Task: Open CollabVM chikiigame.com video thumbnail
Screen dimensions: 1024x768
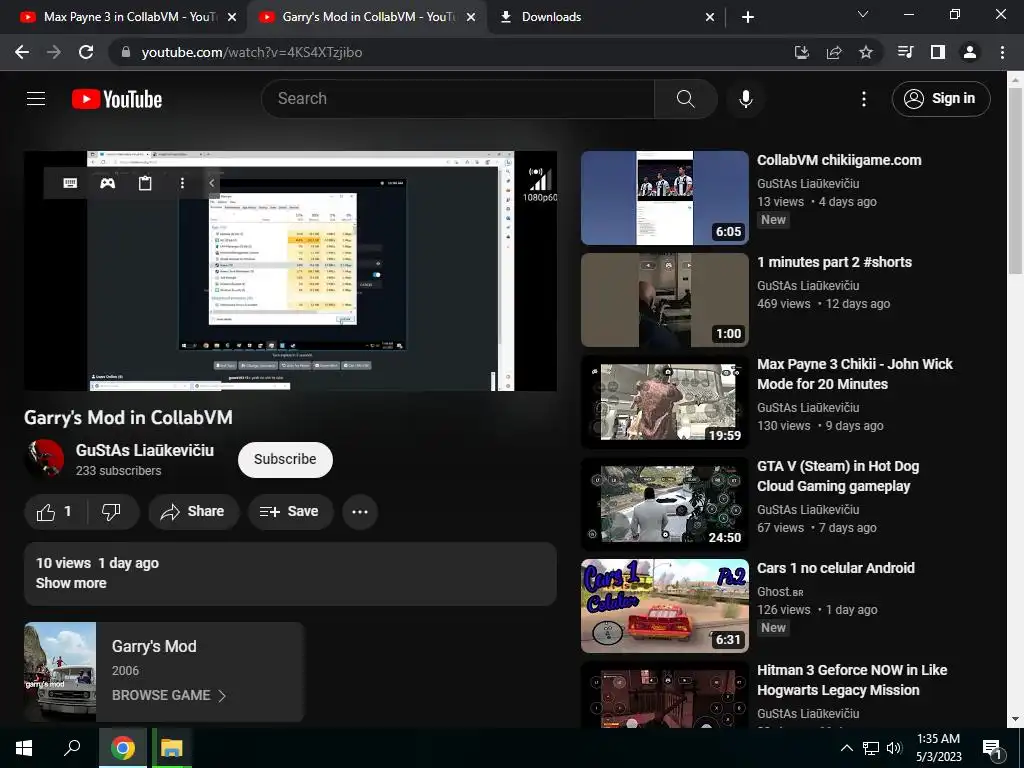Action: tap(665, 198)
